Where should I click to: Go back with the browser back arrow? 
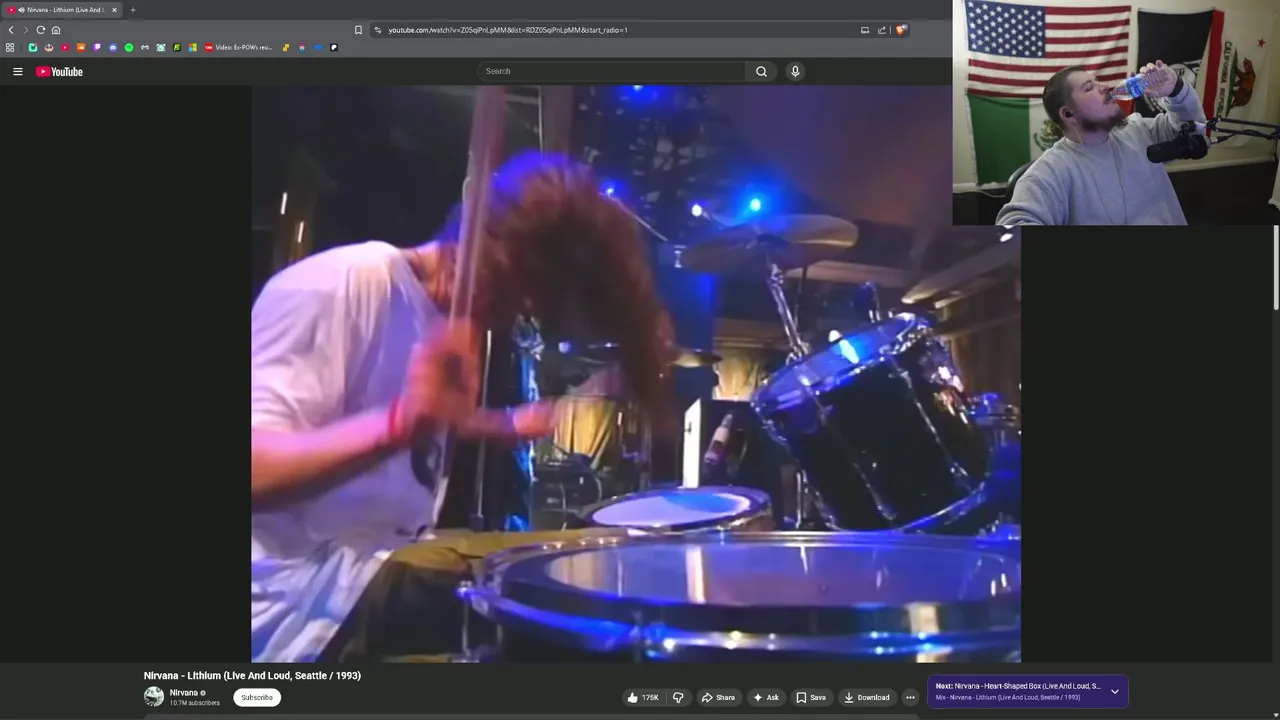click(x=11, y=30)
